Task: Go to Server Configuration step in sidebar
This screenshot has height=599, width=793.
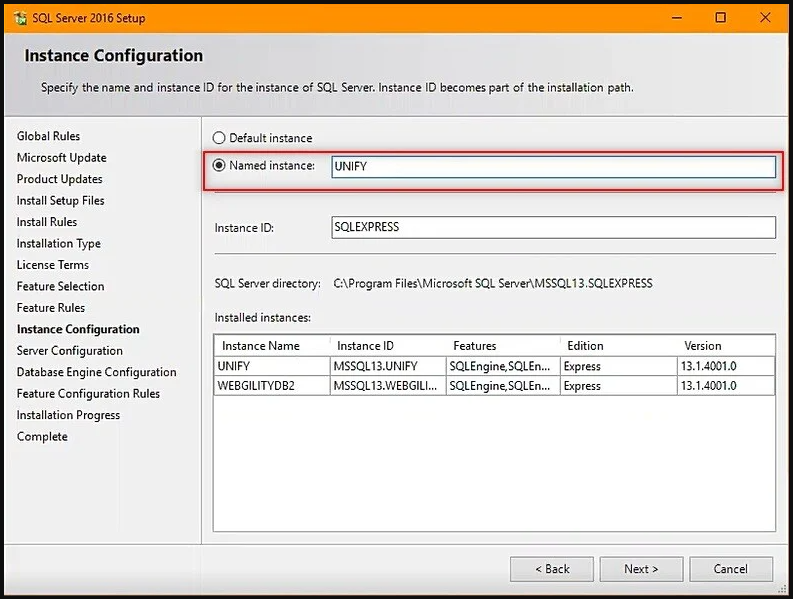Action: 69,351
